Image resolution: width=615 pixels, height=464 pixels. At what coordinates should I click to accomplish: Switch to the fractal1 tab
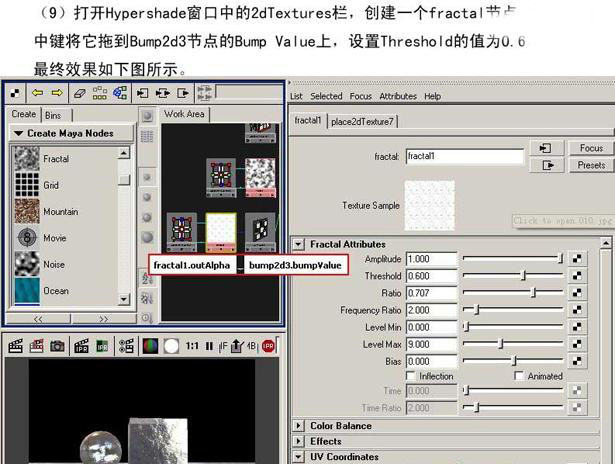[x=308, y=120]
